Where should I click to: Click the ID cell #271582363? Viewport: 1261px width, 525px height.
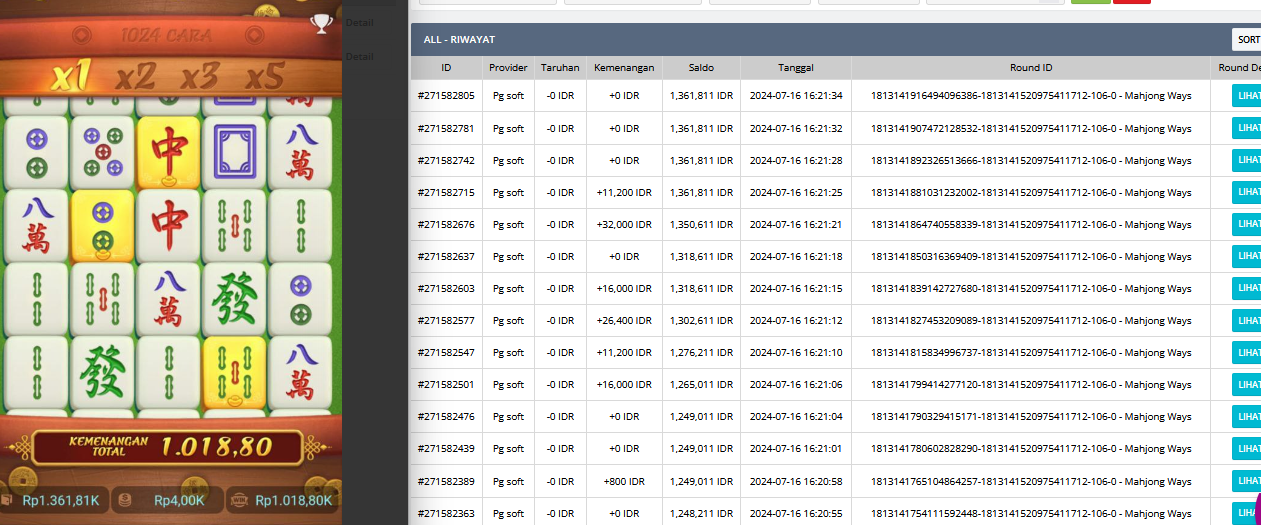(446, 513)
